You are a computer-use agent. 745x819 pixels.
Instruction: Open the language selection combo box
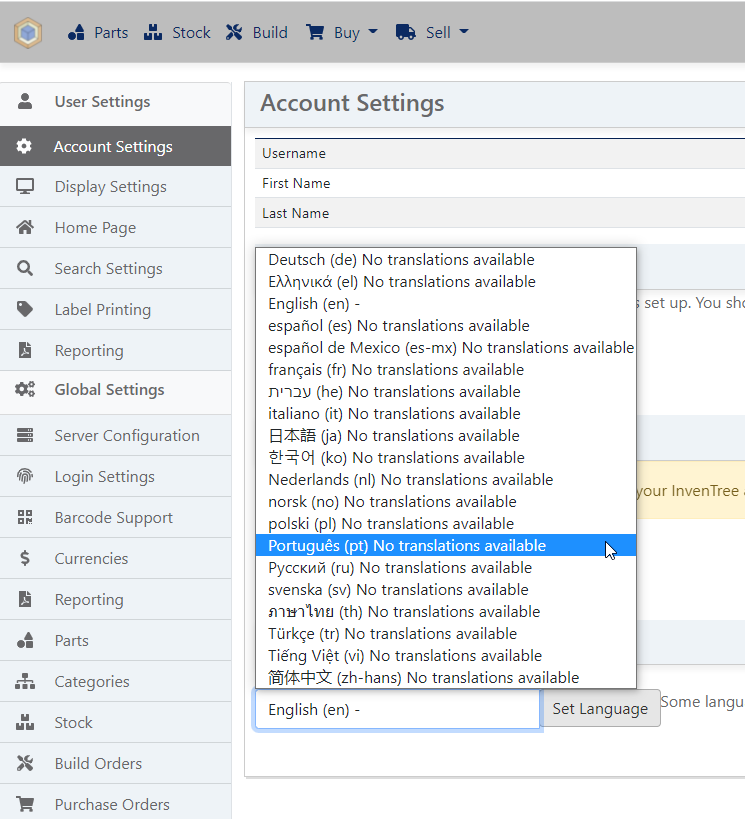397,708
